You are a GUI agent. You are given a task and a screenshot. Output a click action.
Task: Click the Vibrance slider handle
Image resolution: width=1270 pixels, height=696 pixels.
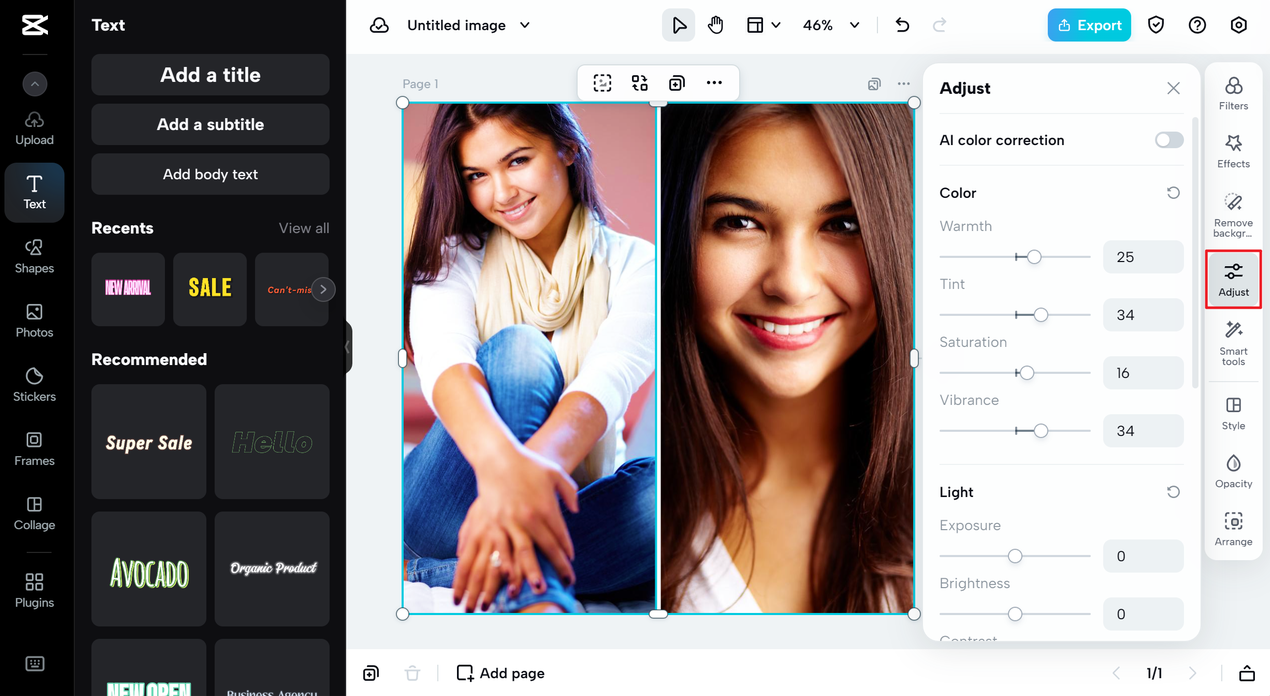1041,431
